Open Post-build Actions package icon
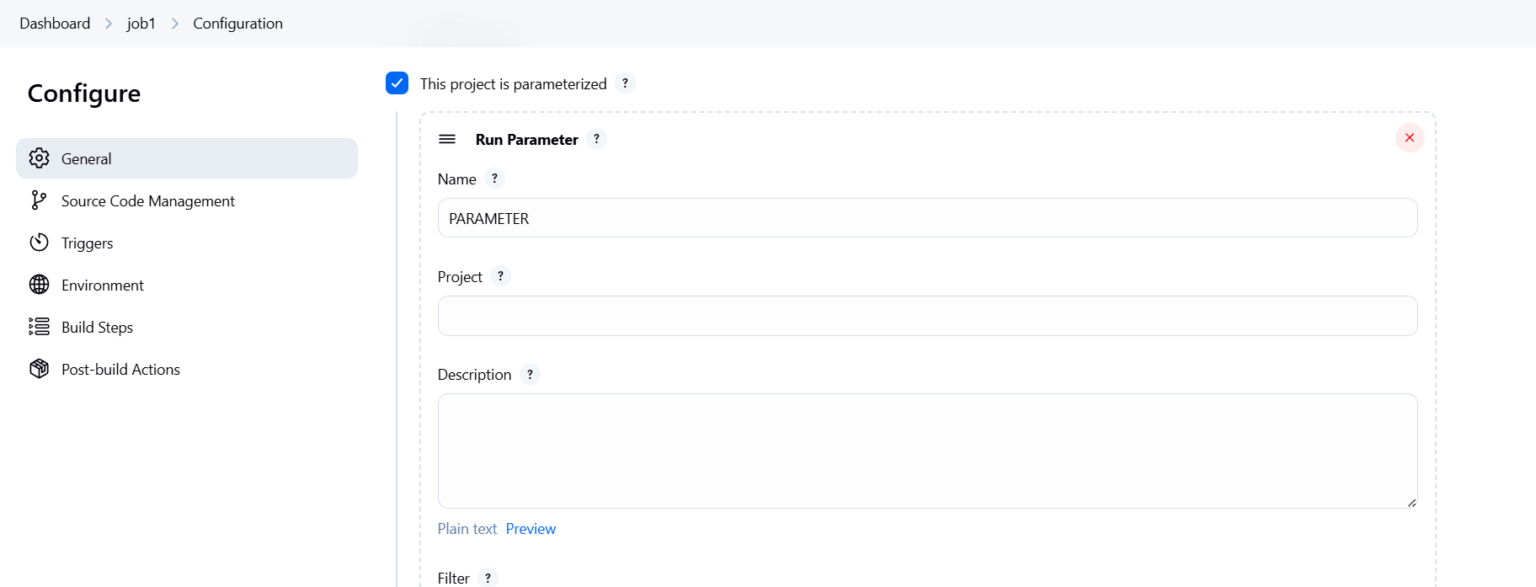1536x587 pixels. pyautogui.click(x=38, y=369)
